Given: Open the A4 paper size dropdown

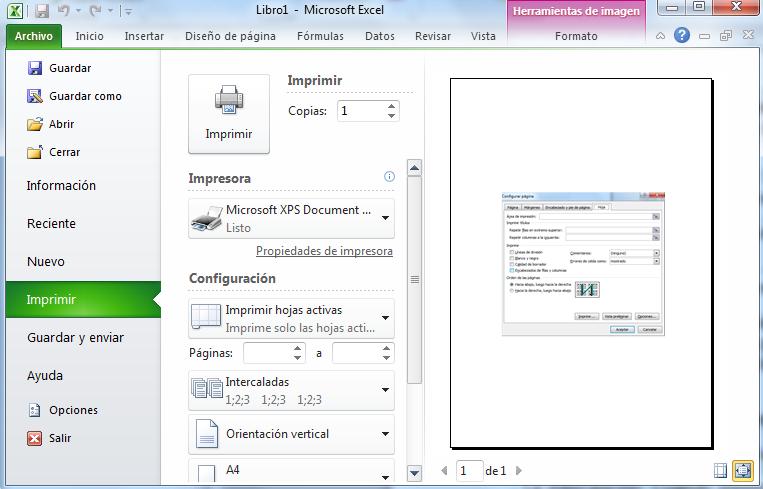Looking at the screenshot, I should (291, 471).
